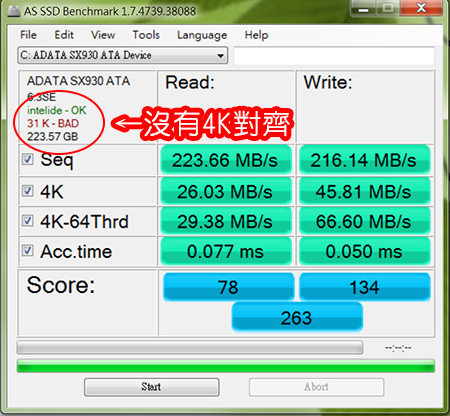Viewport: 450px width, 416px height.
Task: Toggle the Acc.time test checkbox
Action: [x=28, y=250]
